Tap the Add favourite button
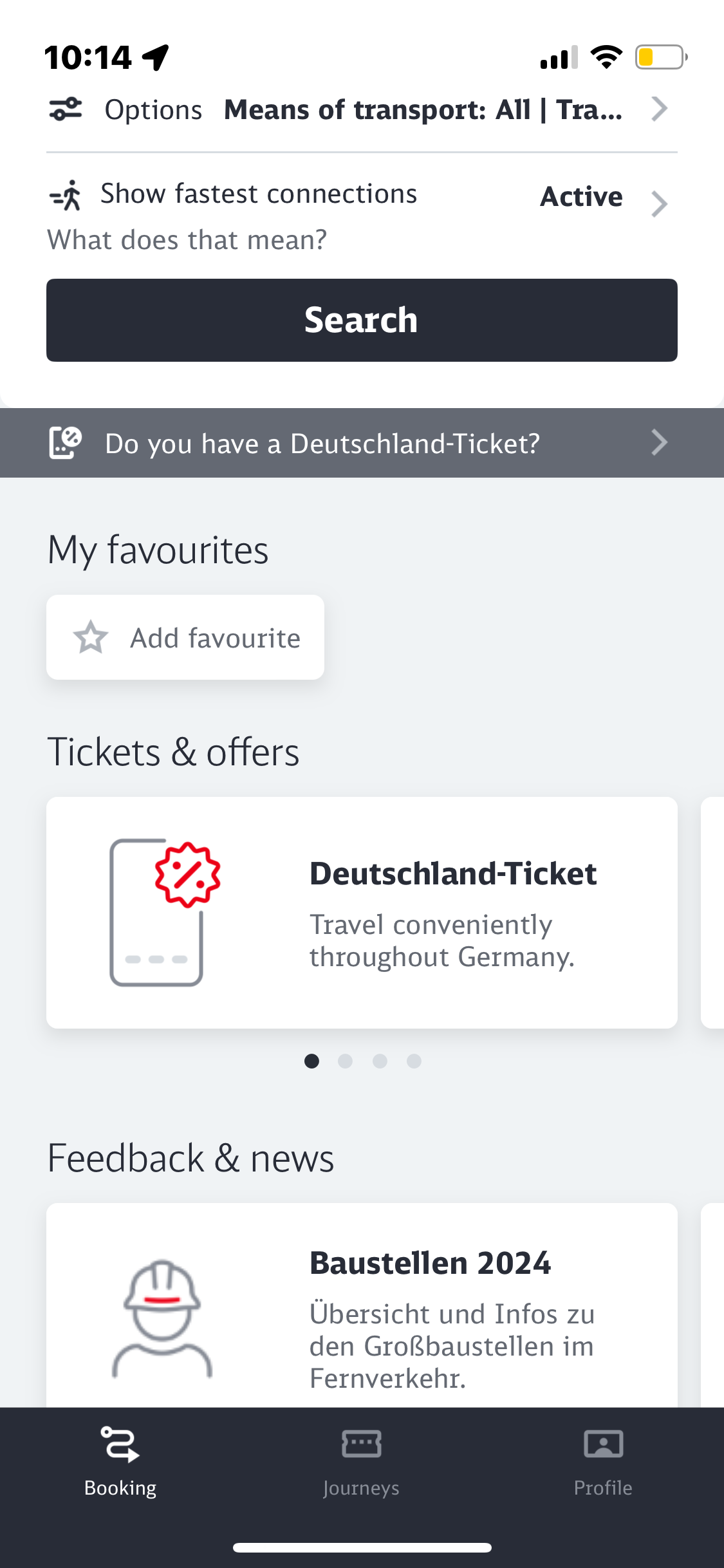The height and width of the screenshot is (1568, 724). pos(185,637)
